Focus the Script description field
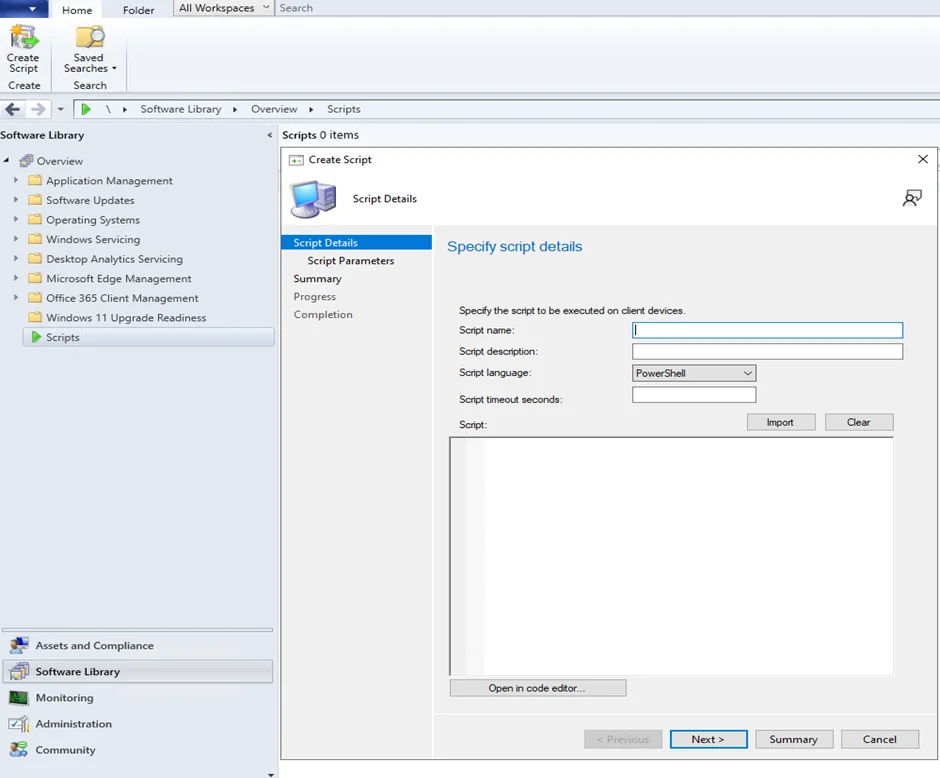This screenshot has width=940, height=778. [x=767, y=351]
